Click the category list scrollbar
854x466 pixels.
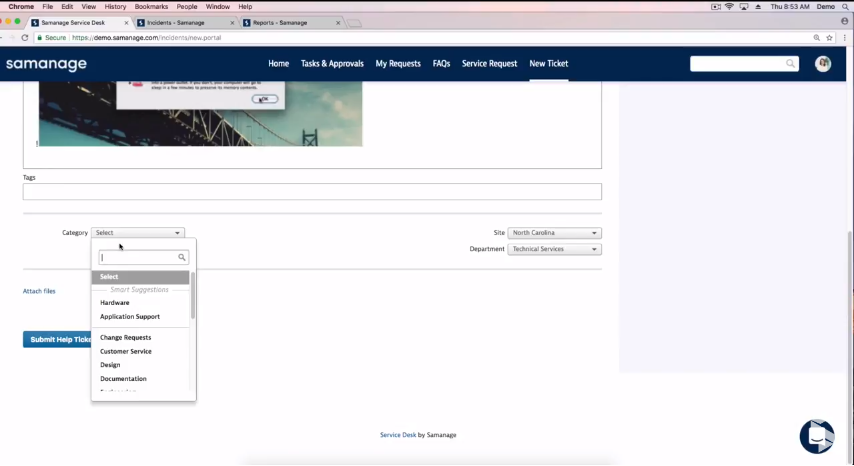[x=193, y=295]
